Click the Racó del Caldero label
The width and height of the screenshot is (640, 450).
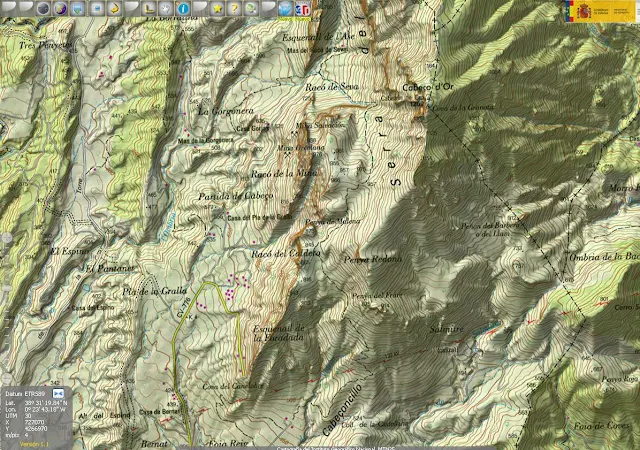click(286, 254)
